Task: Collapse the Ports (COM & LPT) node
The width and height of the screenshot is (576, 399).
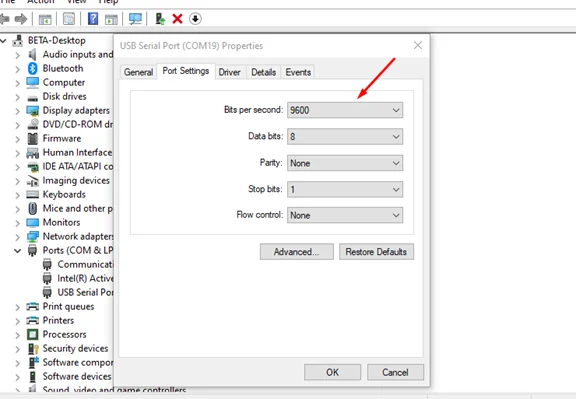Action: 18,251
